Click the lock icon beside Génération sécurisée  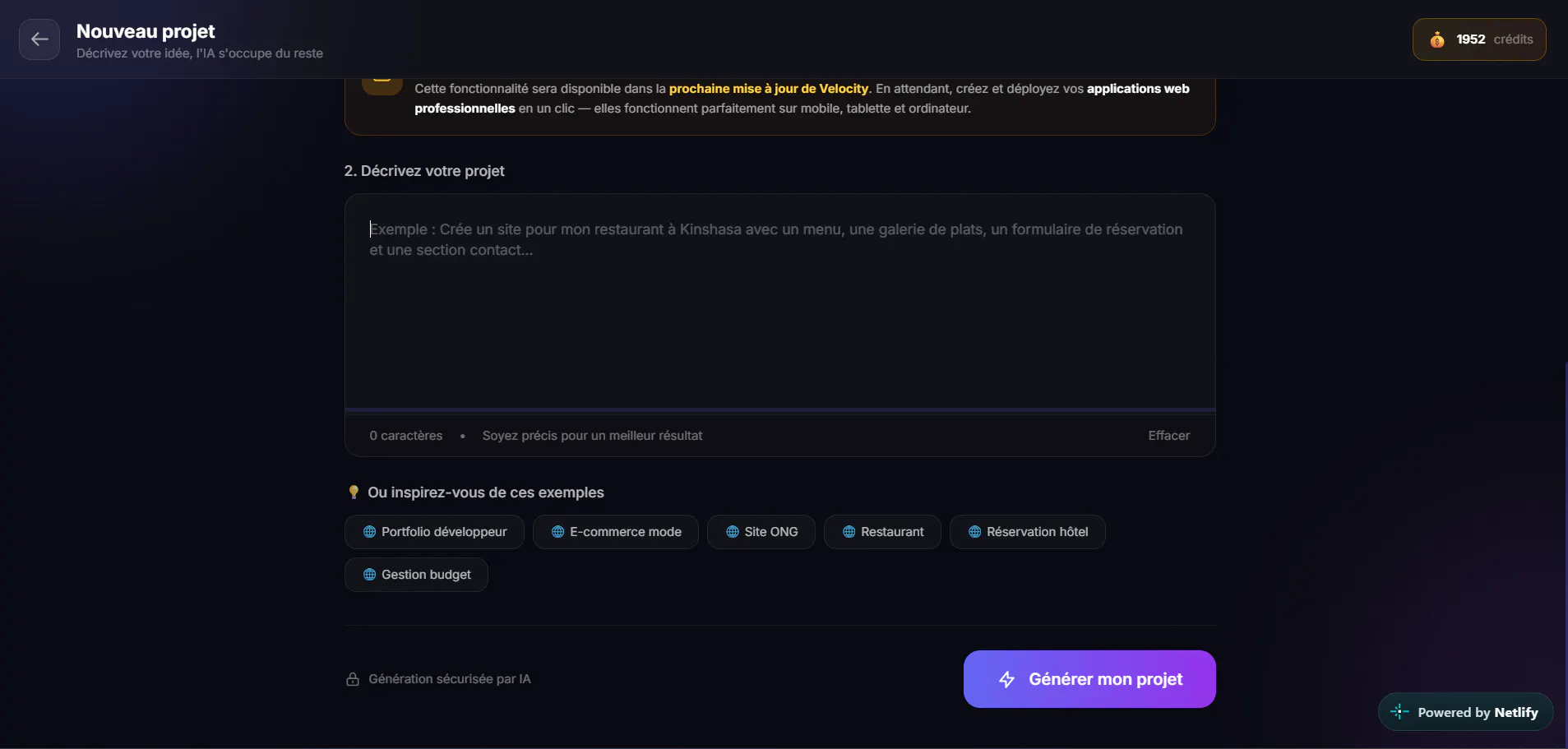point(353,679)
